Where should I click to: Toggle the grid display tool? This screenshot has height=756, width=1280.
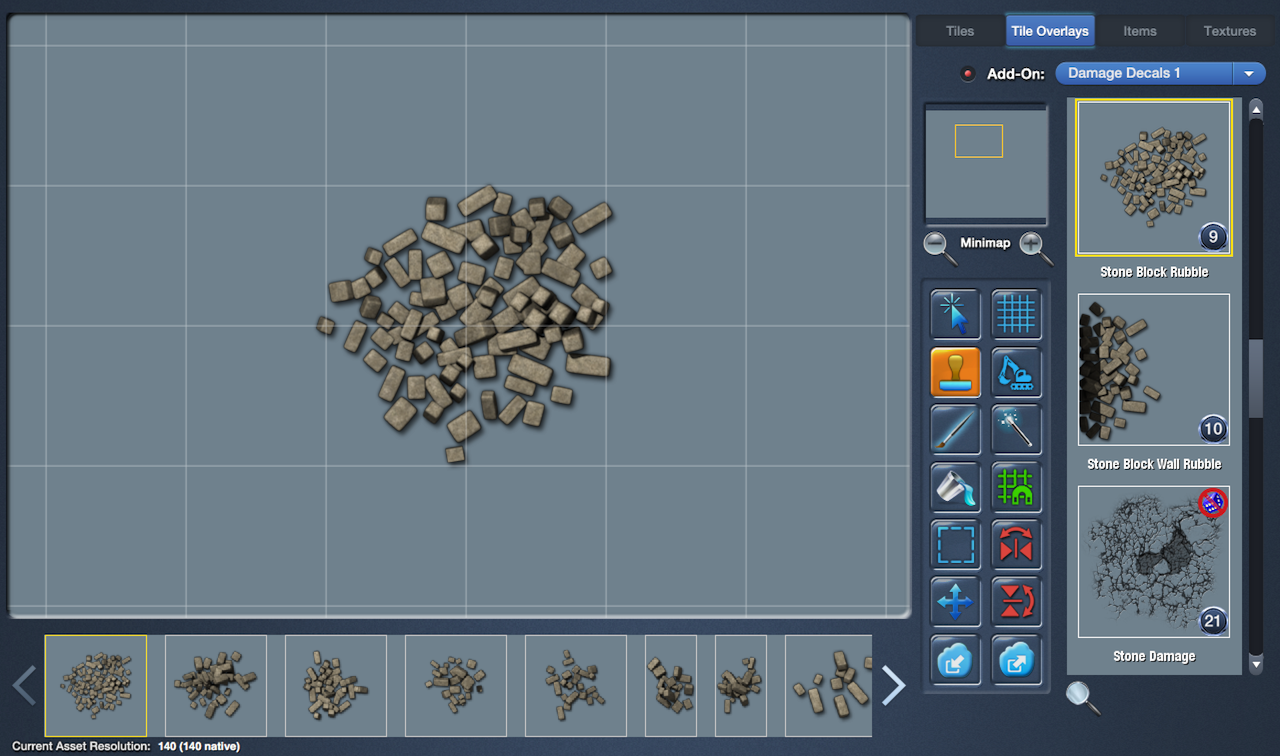click(x=1016, y=314)
